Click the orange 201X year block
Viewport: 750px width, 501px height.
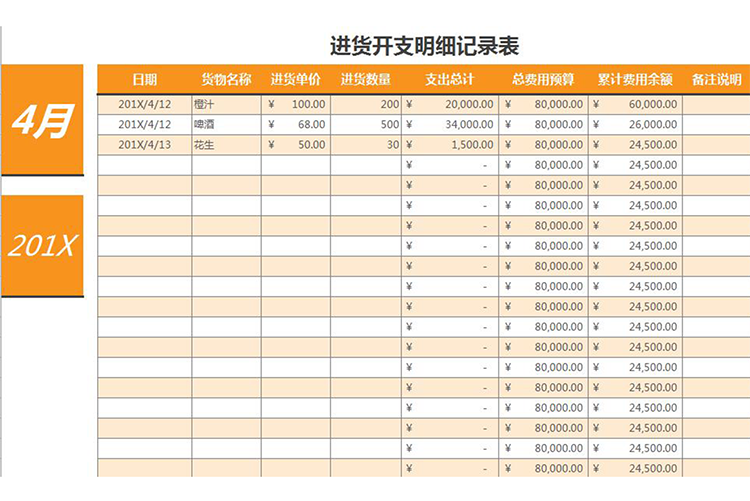(x=42, y=246)
